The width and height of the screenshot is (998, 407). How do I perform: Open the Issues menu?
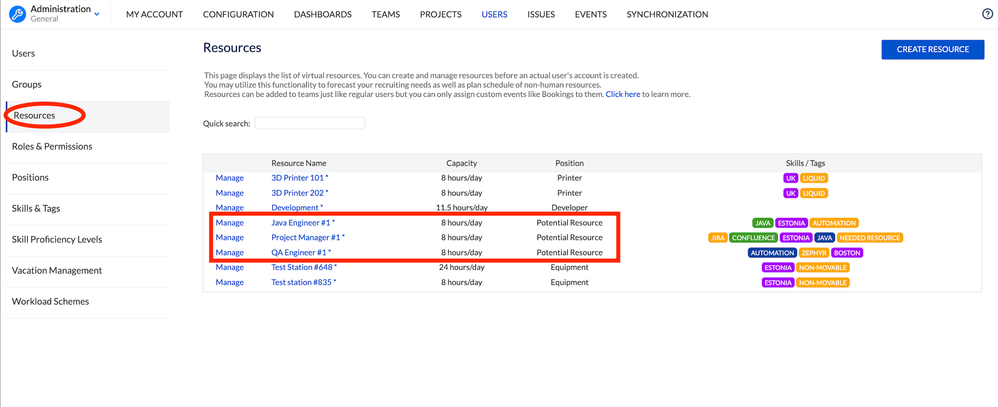pos(541,14)
